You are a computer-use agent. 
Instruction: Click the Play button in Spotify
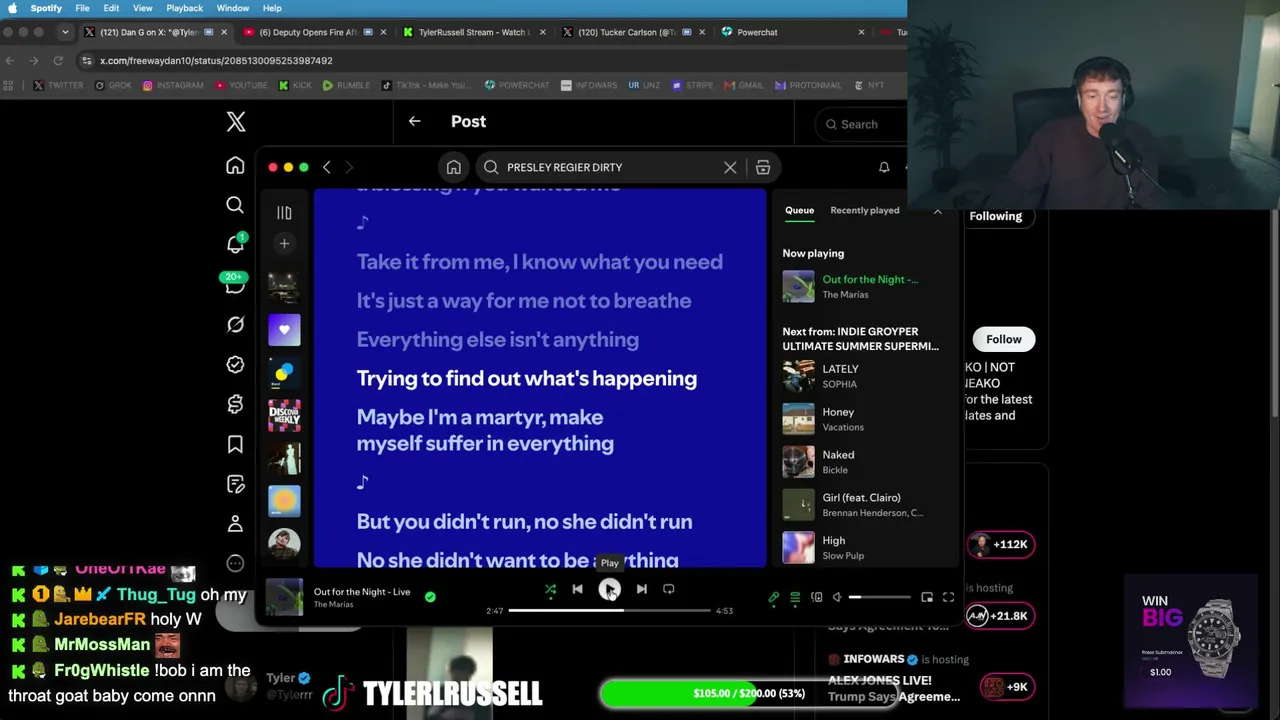point(609,590)
